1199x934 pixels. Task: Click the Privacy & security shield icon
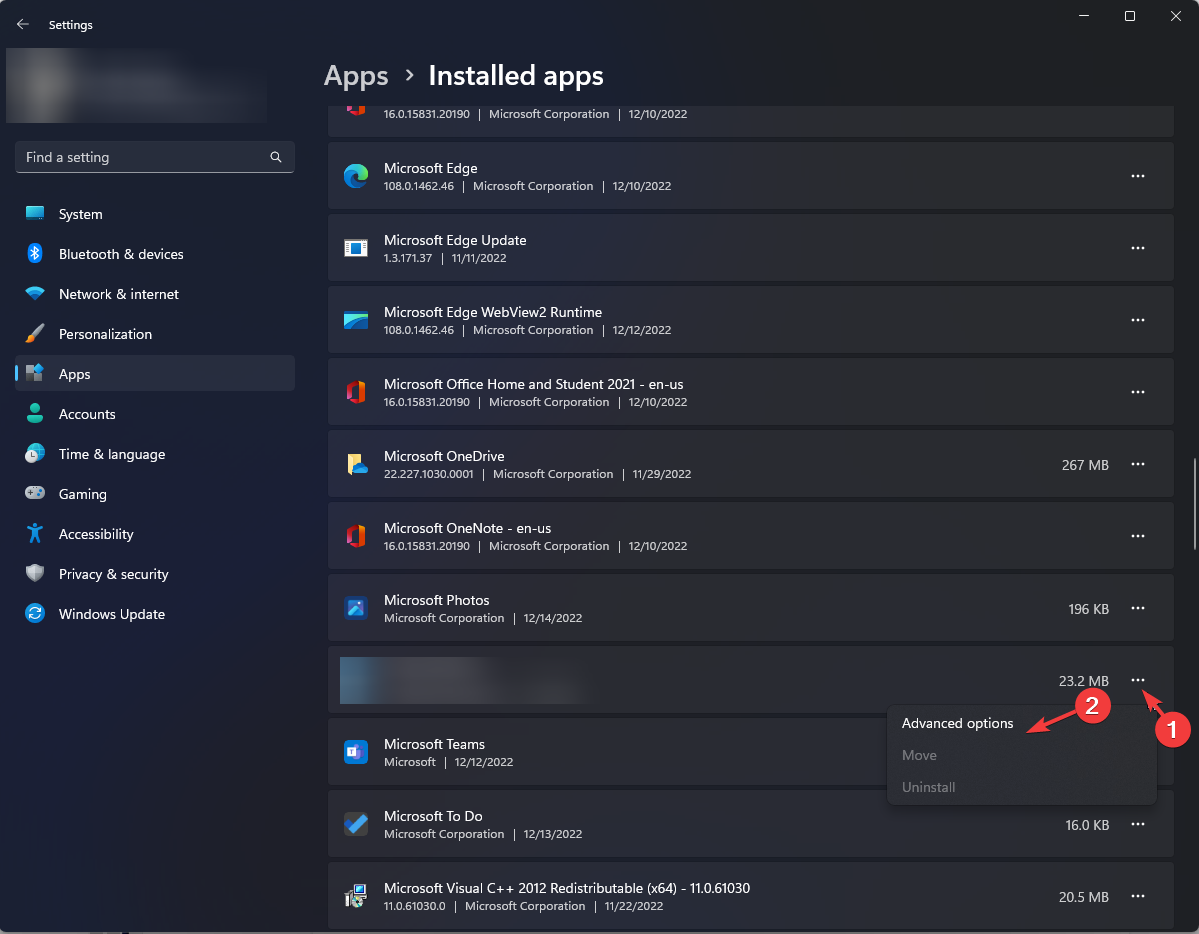click(34, 573)
